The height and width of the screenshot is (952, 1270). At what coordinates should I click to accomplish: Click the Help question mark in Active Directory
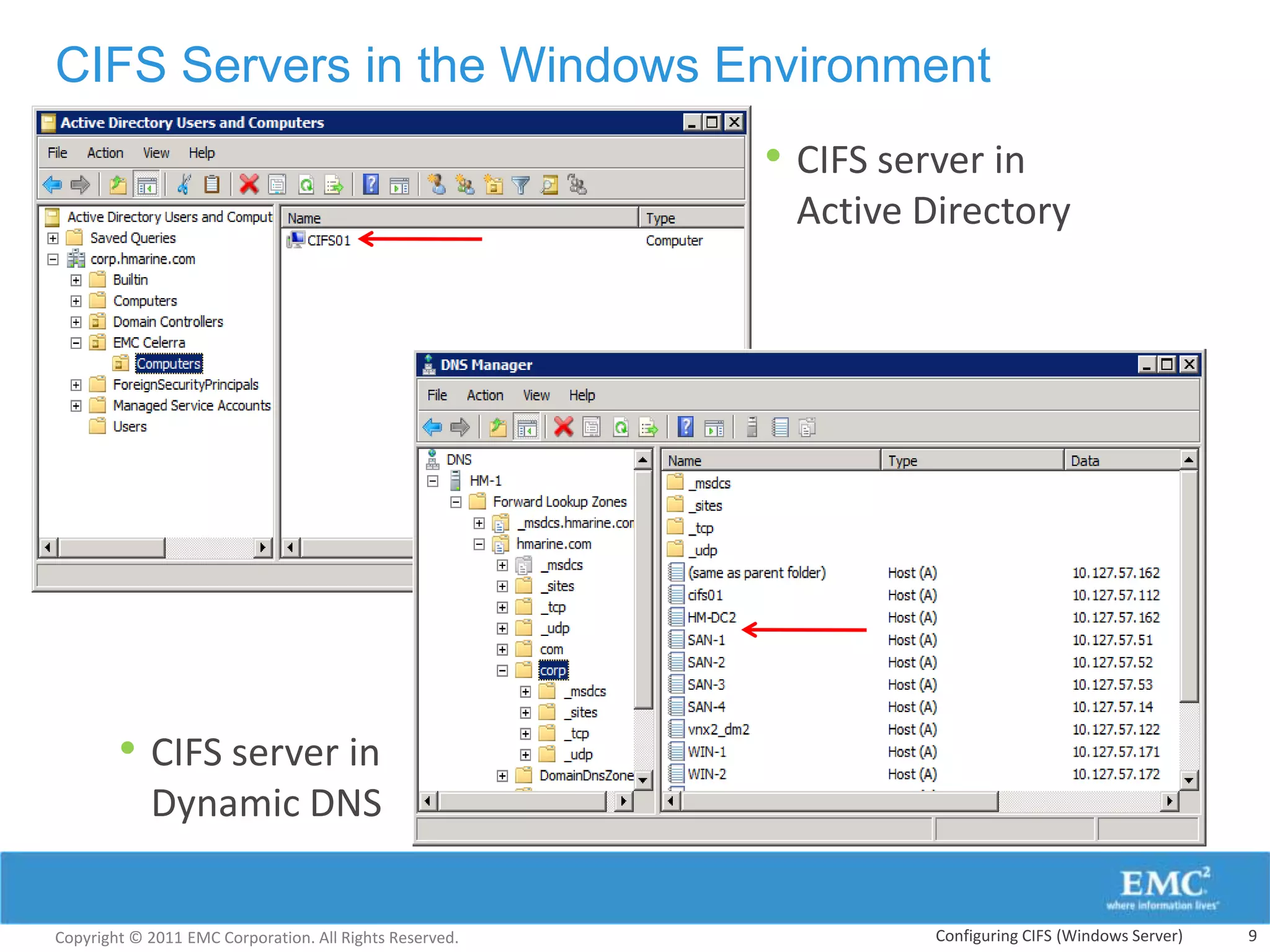click(371, 185)
